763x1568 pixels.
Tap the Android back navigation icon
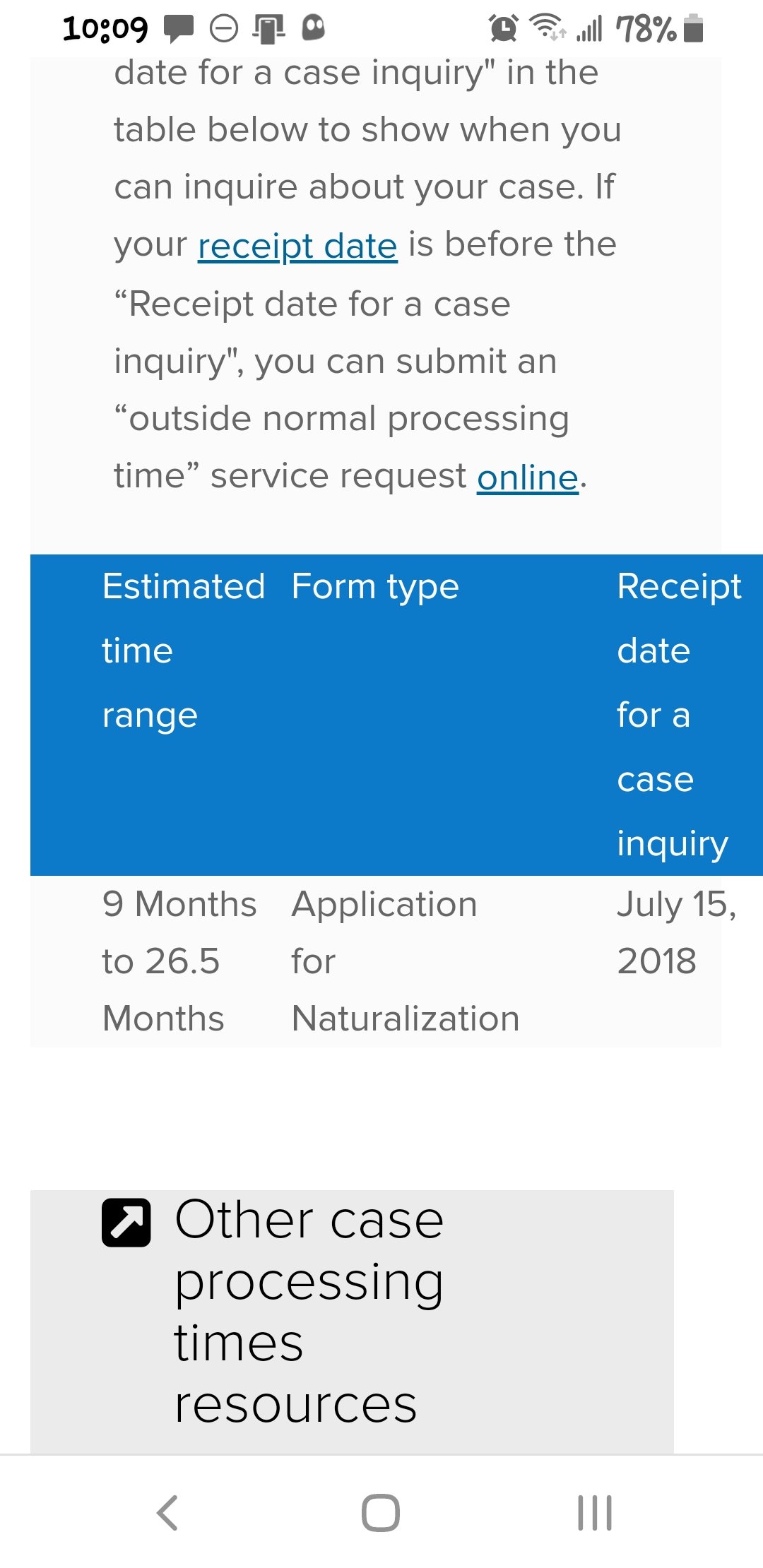167,1513
